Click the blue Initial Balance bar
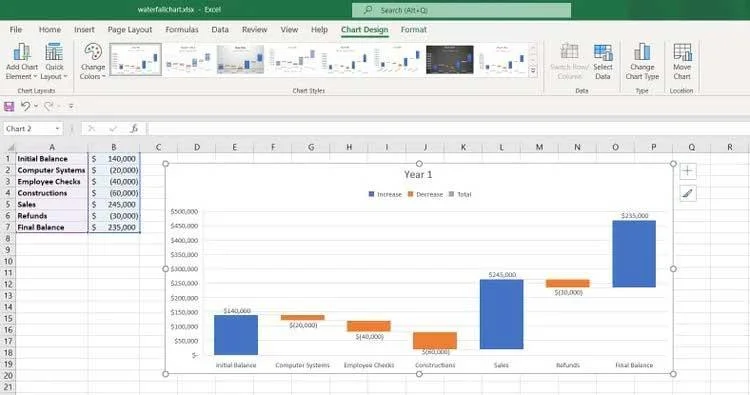 236,335
